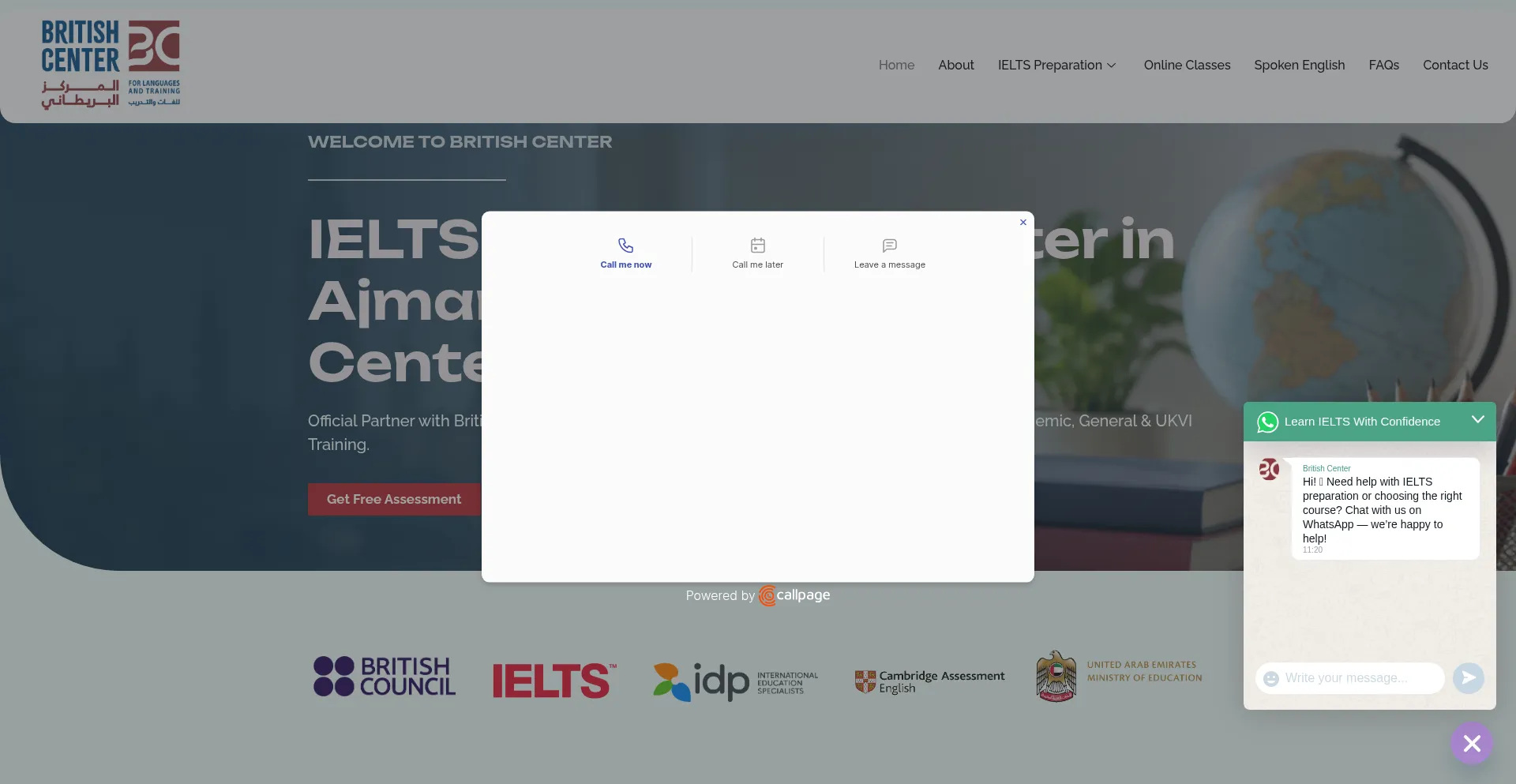
Task: Go to the Home menu item
Action: coord(896,65)
